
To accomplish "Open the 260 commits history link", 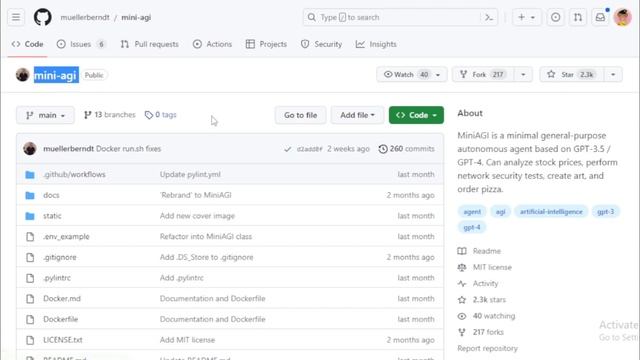I will point(407,149).
